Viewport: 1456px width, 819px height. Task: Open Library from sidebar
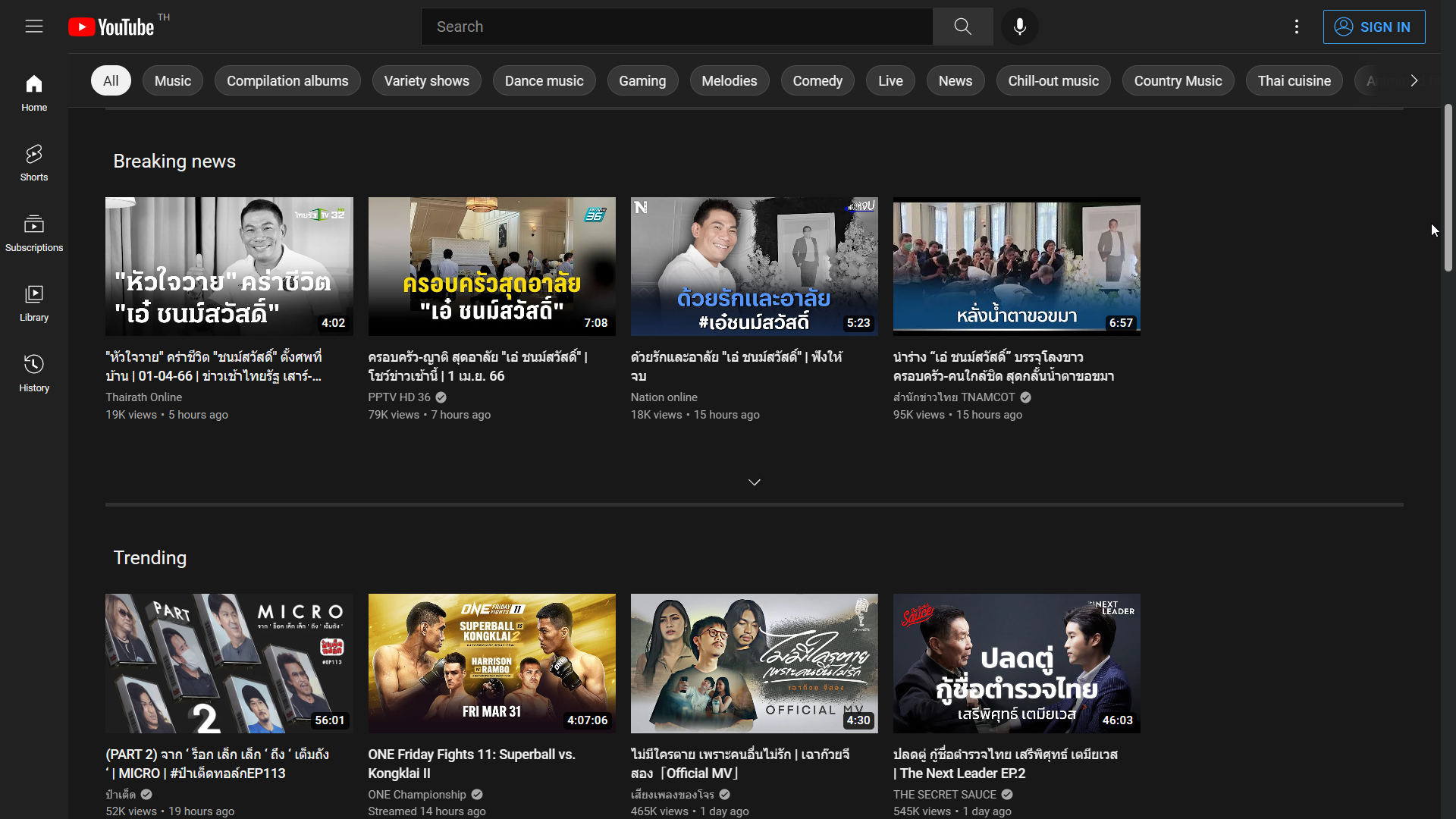point(34,303)
